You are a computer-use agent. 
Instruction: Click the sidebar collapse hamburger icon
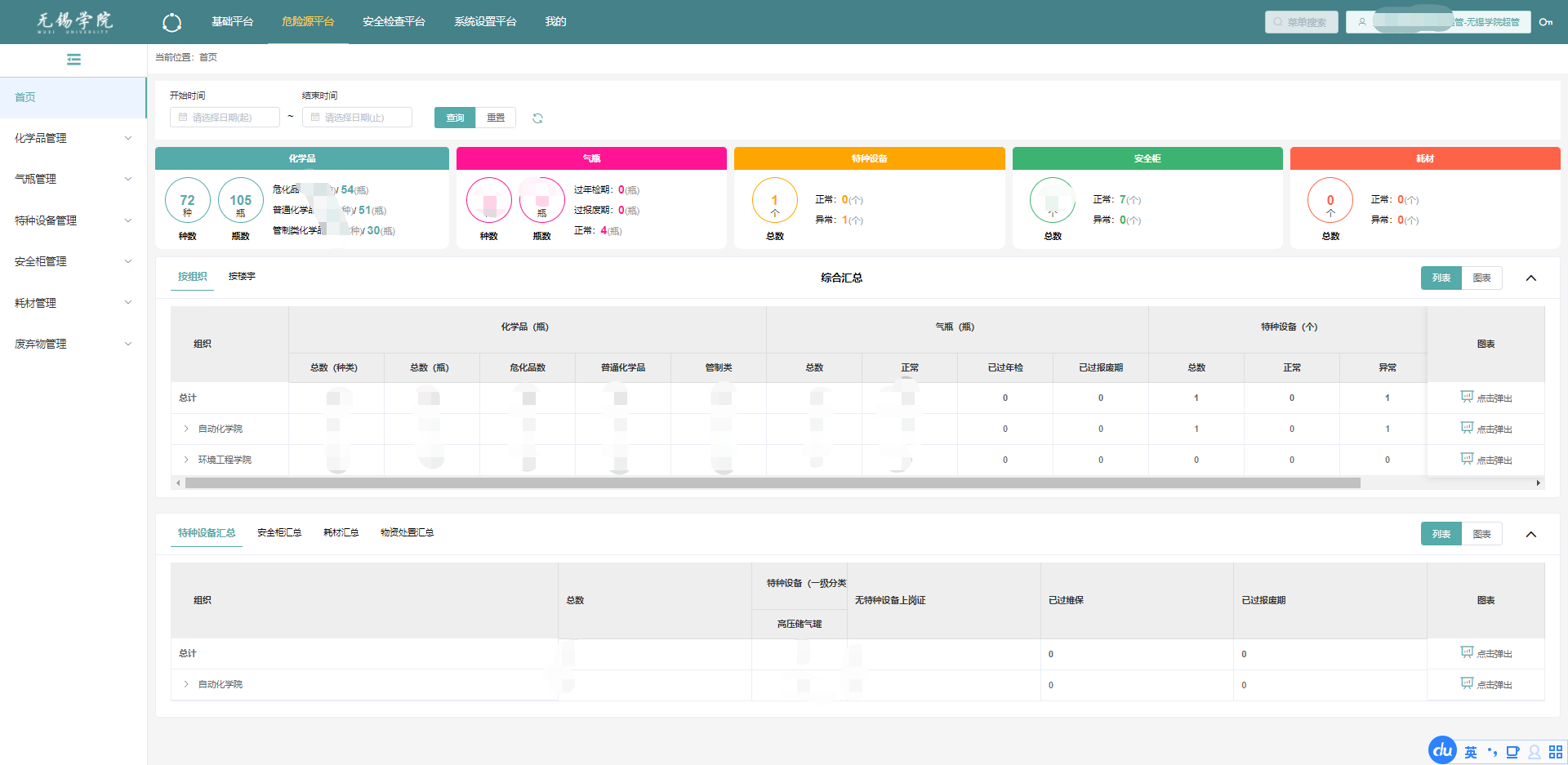(x=73, y=60)
